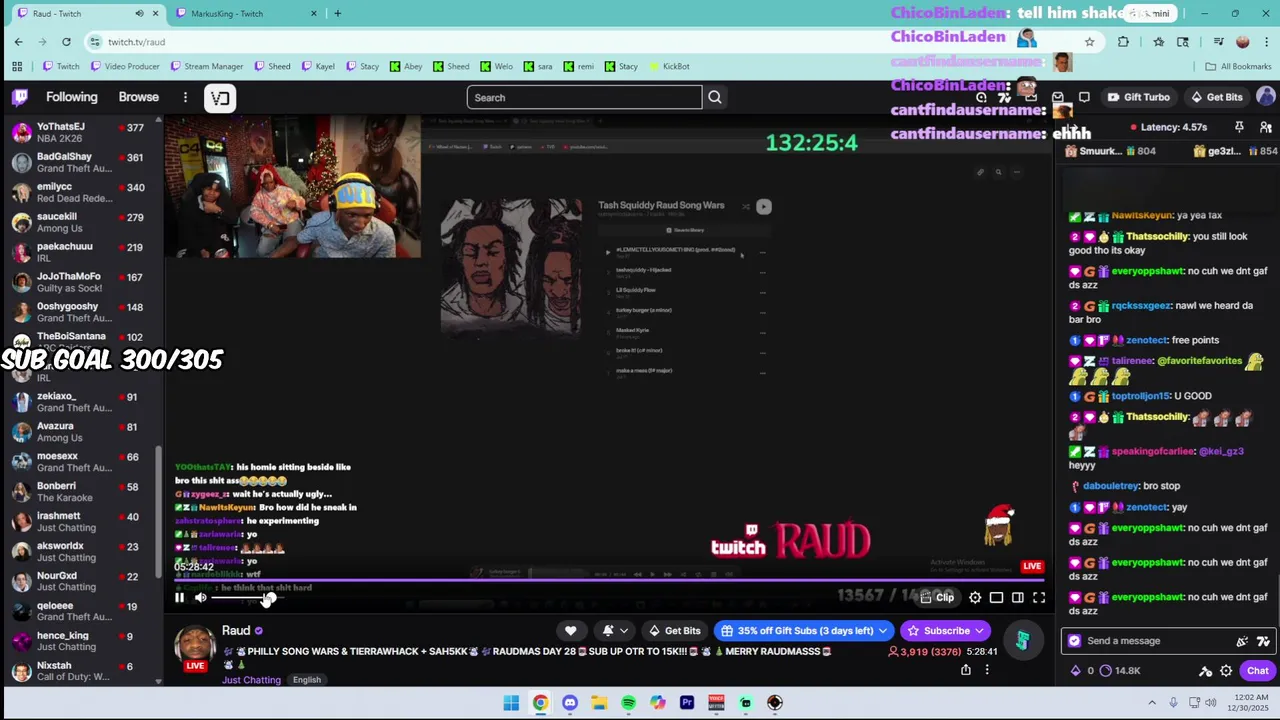Open the chat identity badge icon

[1074, 641]
